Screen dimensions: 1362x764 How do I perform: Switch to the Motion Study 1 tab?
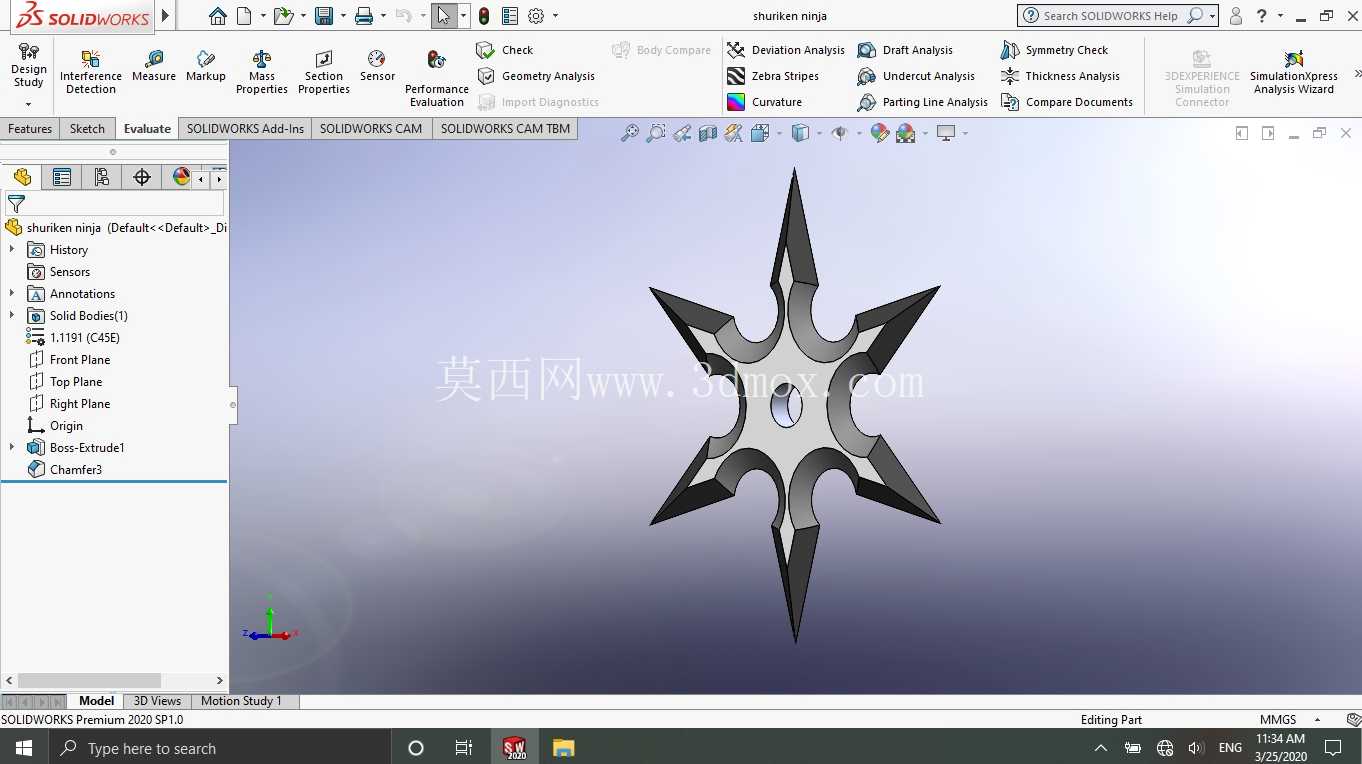241,701
